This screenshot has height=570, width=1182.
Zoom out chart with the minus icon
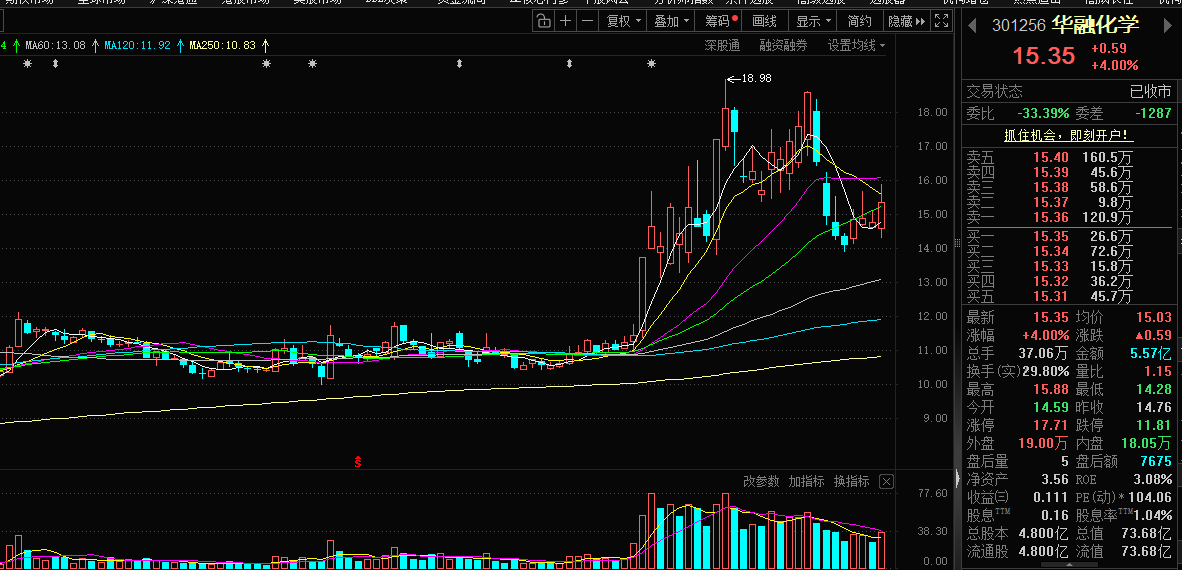(588, 21)
